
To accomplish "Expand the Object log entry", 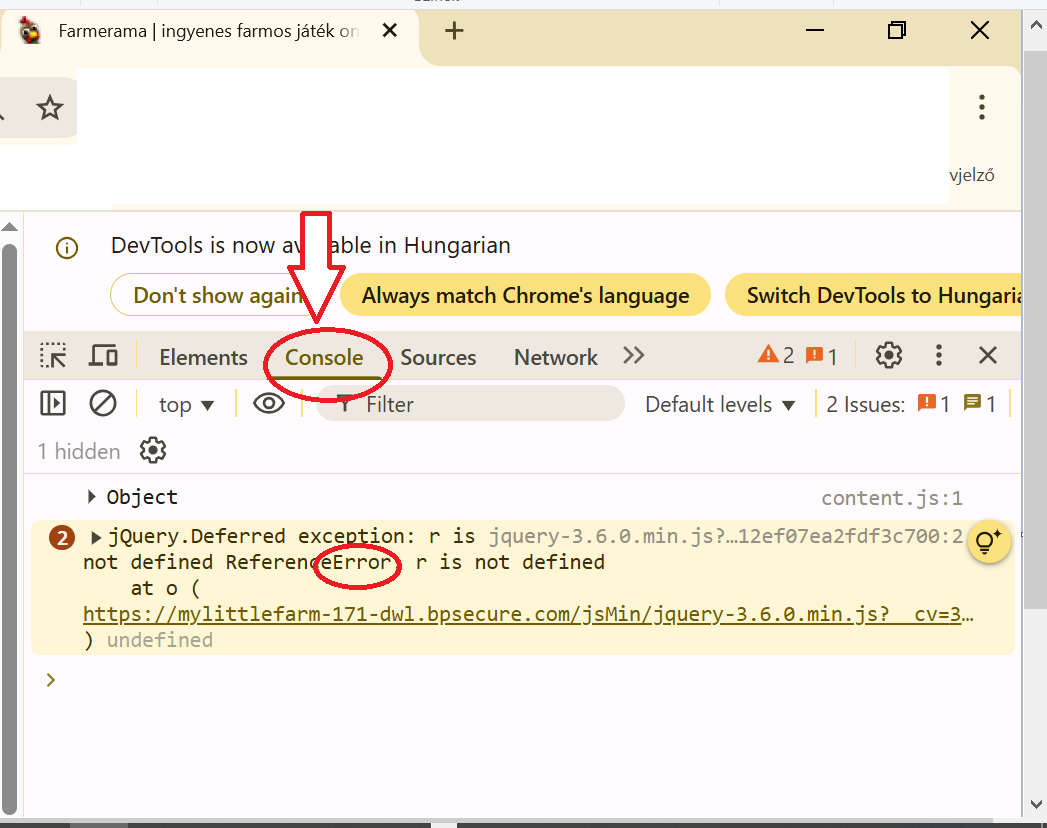I will tap(92, 497).
